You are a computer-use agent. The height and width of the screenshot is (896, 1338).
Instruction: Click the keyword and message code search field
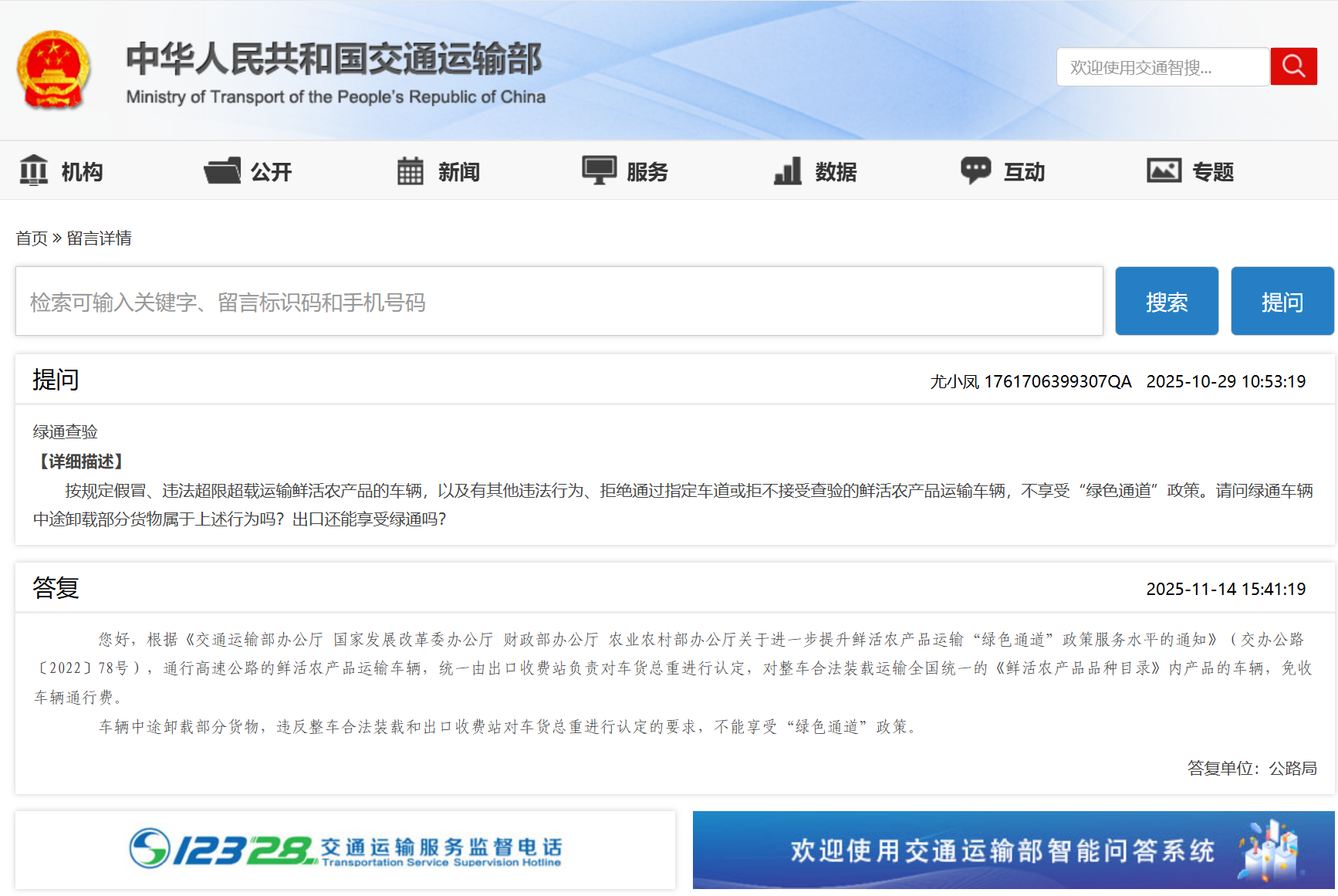tap(559, 302)
